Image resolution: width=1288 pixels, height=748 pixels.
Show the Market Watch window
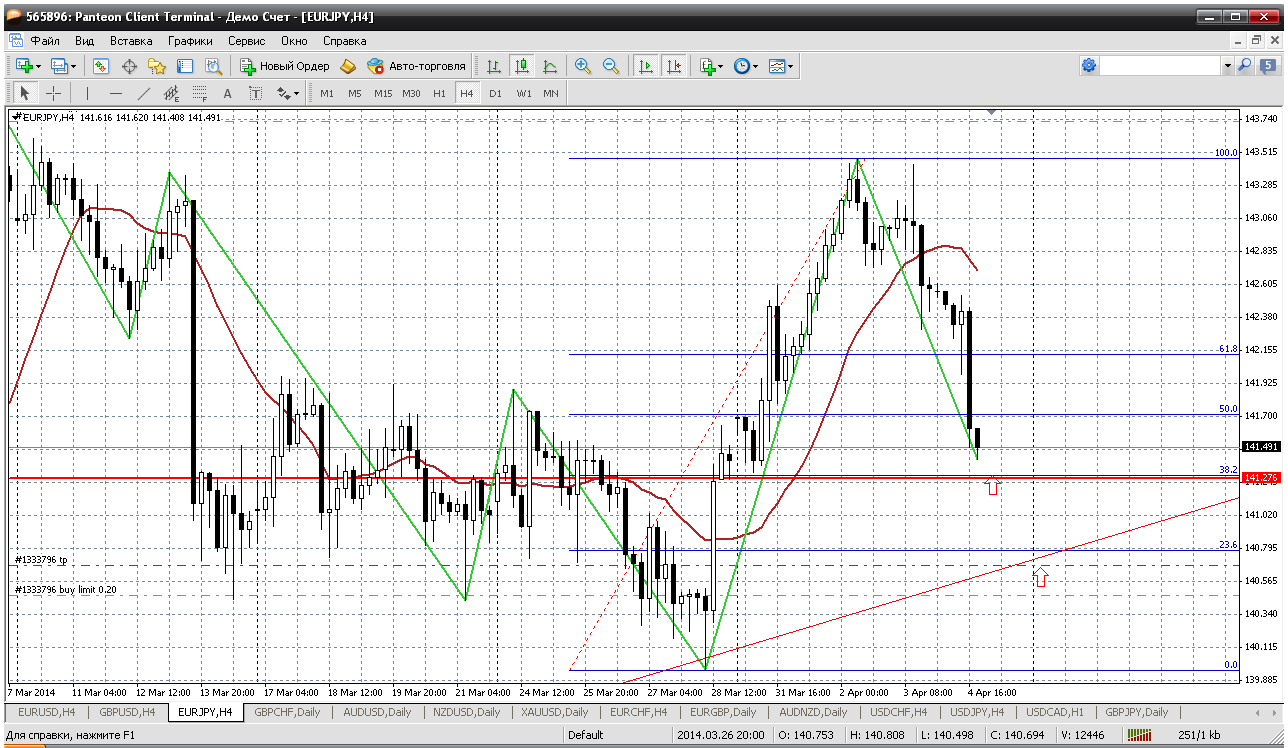tap(101, 66)
